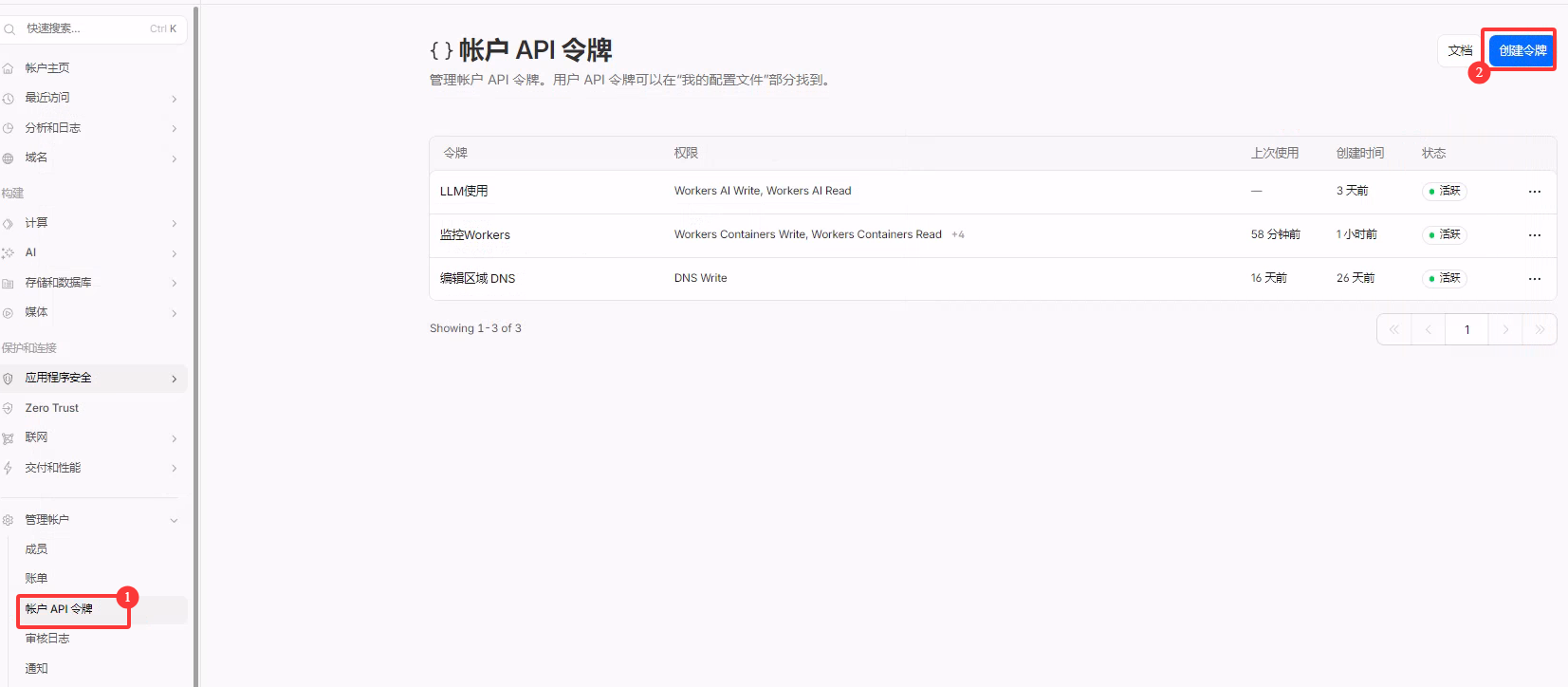Open Zero Trust from the sidebar
Image resolution: width=1568 pixels, height=687 pixels.
point(52,408)
